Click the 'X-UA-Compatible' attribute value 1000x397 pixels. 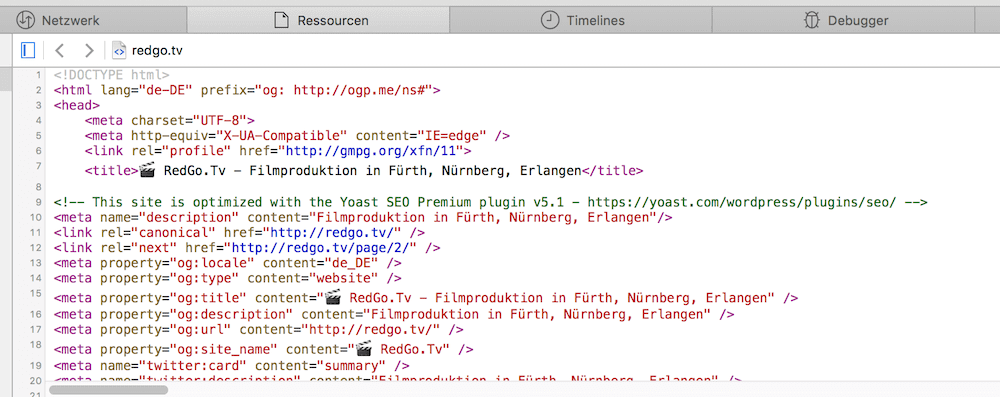(281, 136)
